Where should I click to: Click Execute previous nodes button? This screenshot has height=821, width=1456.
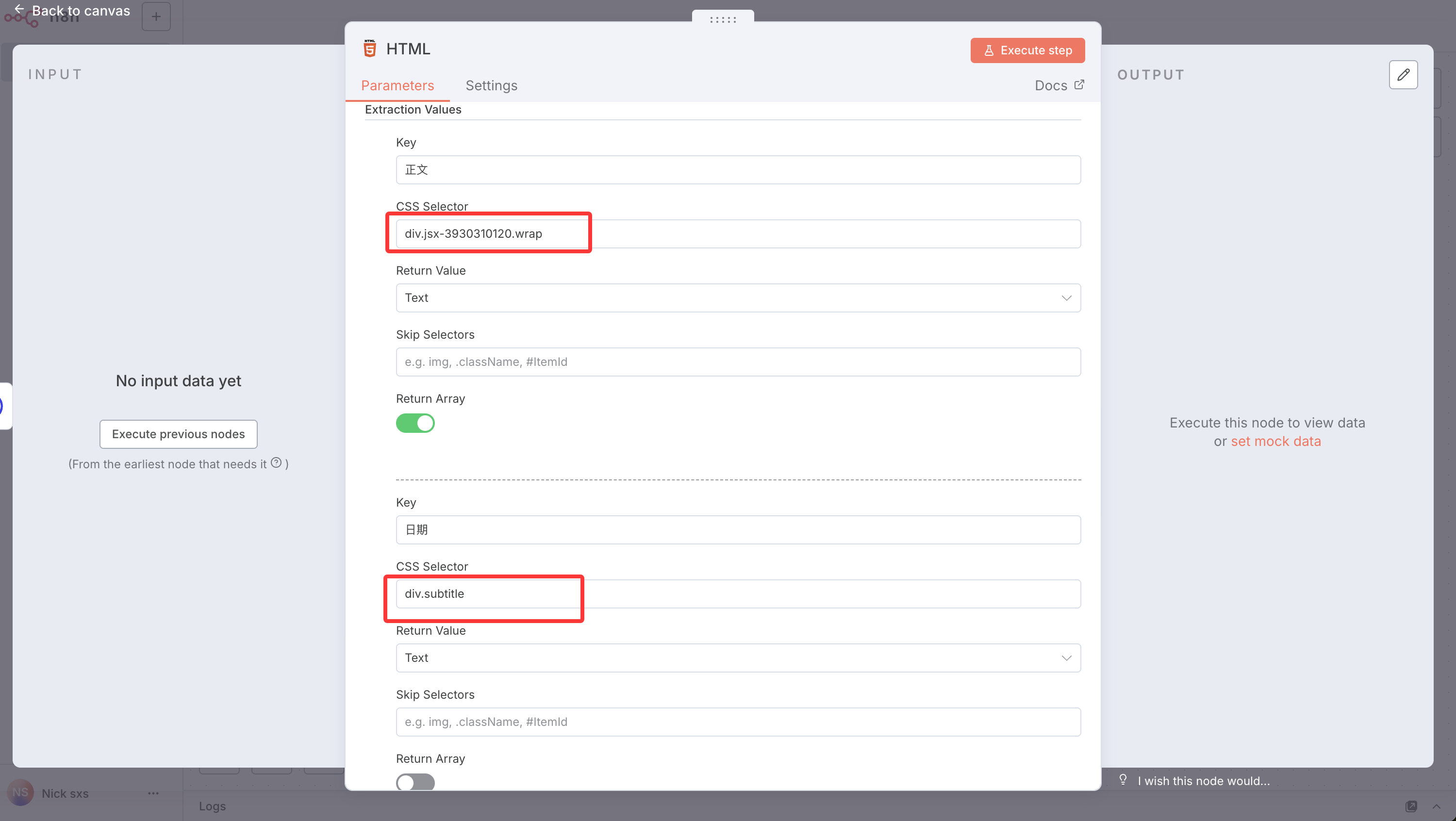click(x=178, y=434)
